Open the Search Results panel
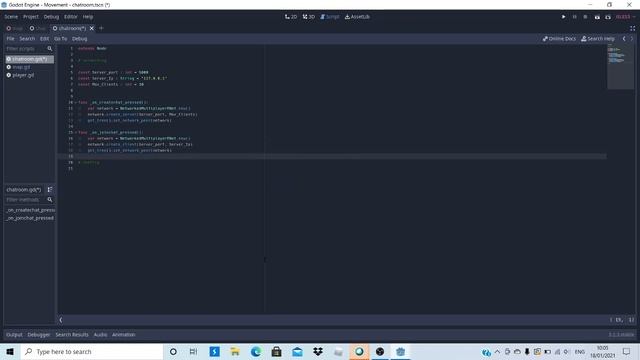Viewport: 640px width, 360px height. (72, 335)
